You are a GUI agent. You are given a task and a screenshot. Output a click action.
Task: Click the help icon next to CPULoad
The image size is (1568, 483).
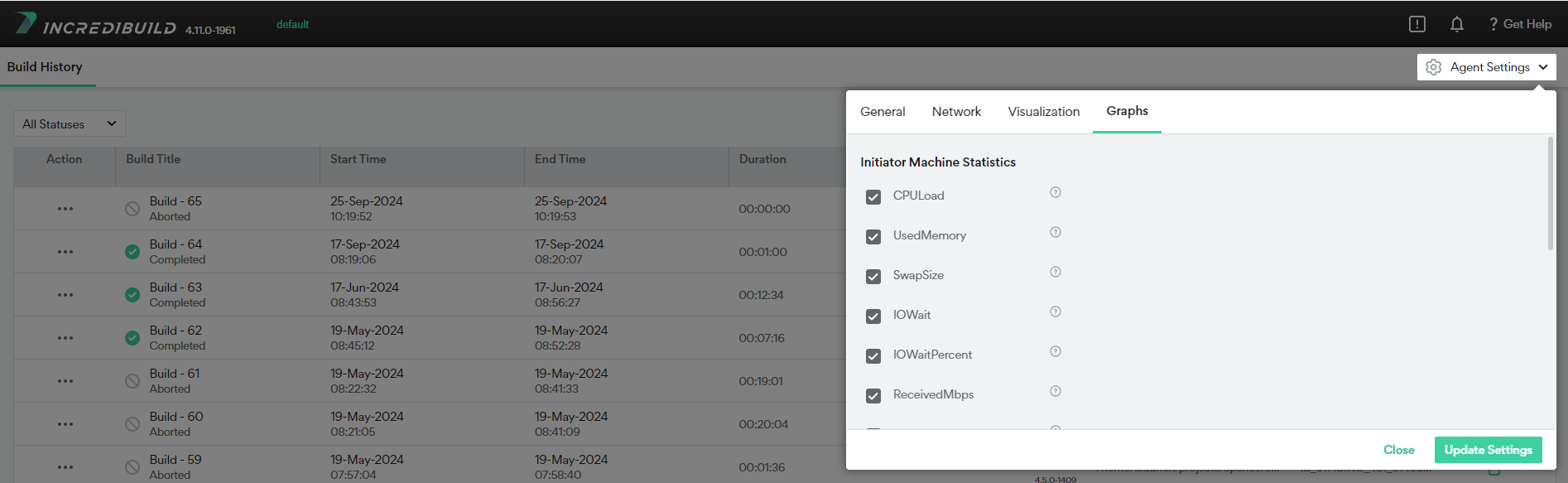point(1055,193)
